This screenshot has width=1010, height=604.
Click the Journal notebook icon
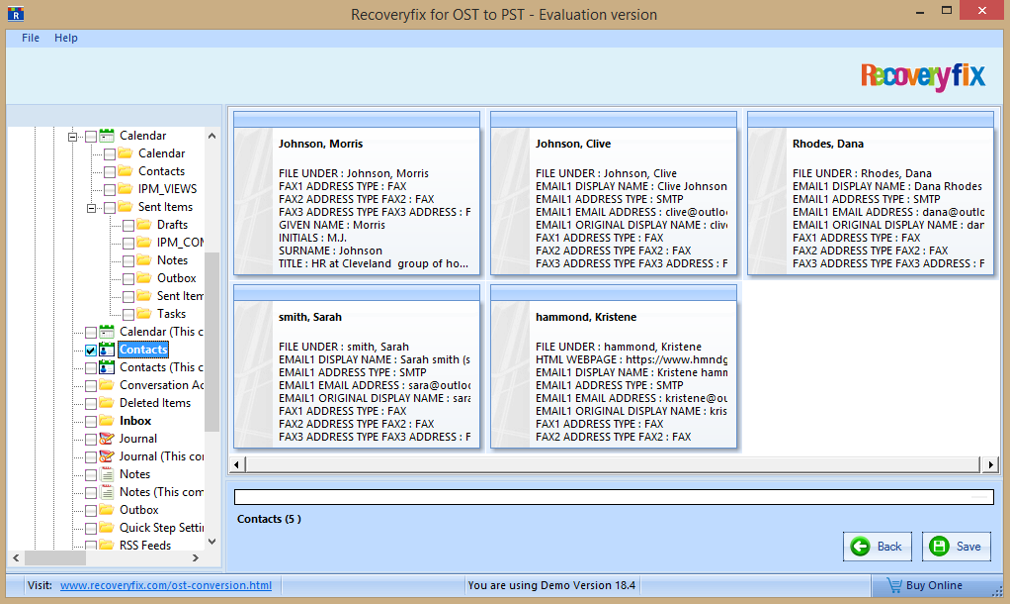click(107, 439)
